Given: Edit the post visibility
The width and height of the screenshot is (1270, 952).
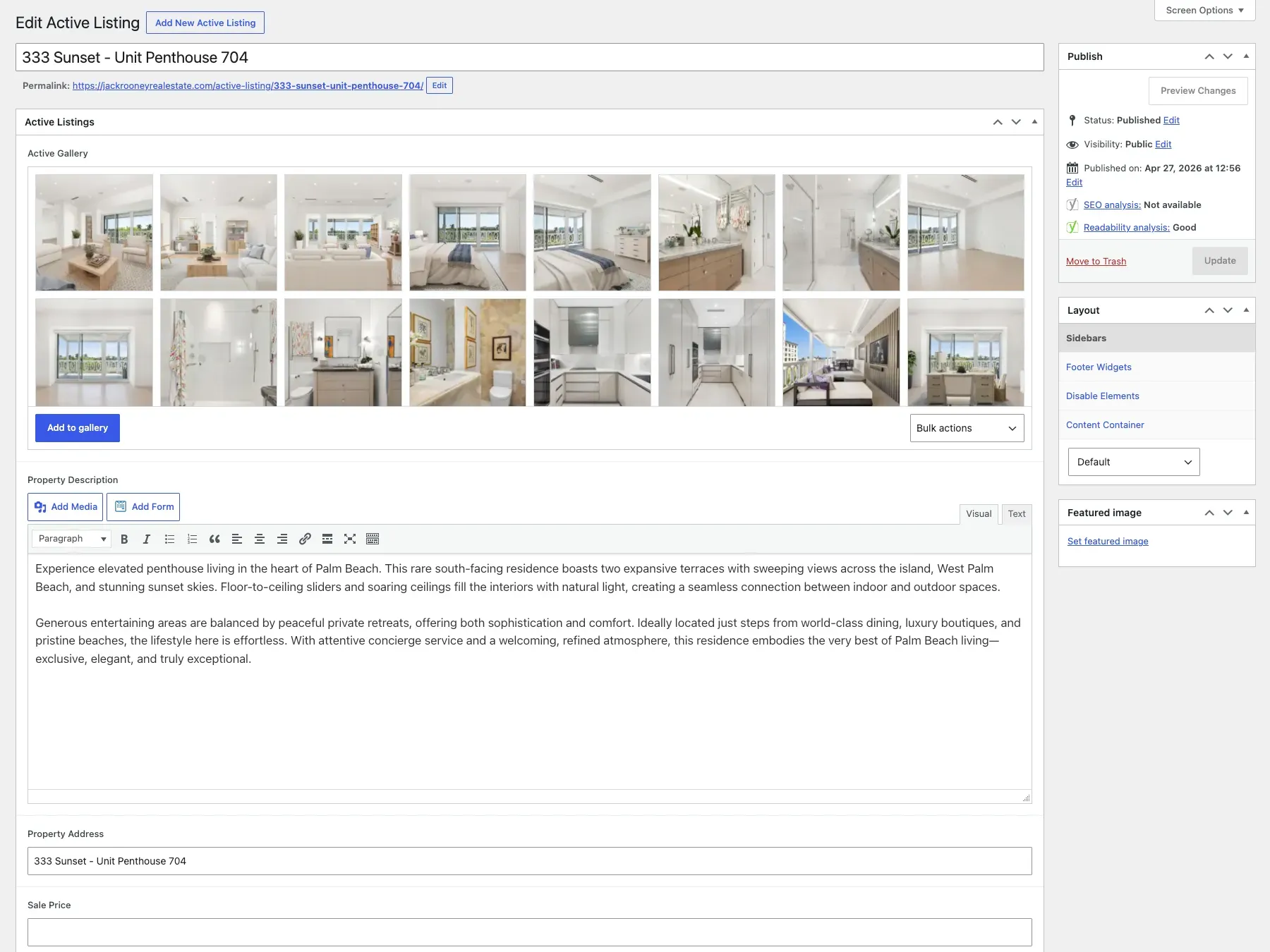Looking at the screenshot, I should (1163, 145).
